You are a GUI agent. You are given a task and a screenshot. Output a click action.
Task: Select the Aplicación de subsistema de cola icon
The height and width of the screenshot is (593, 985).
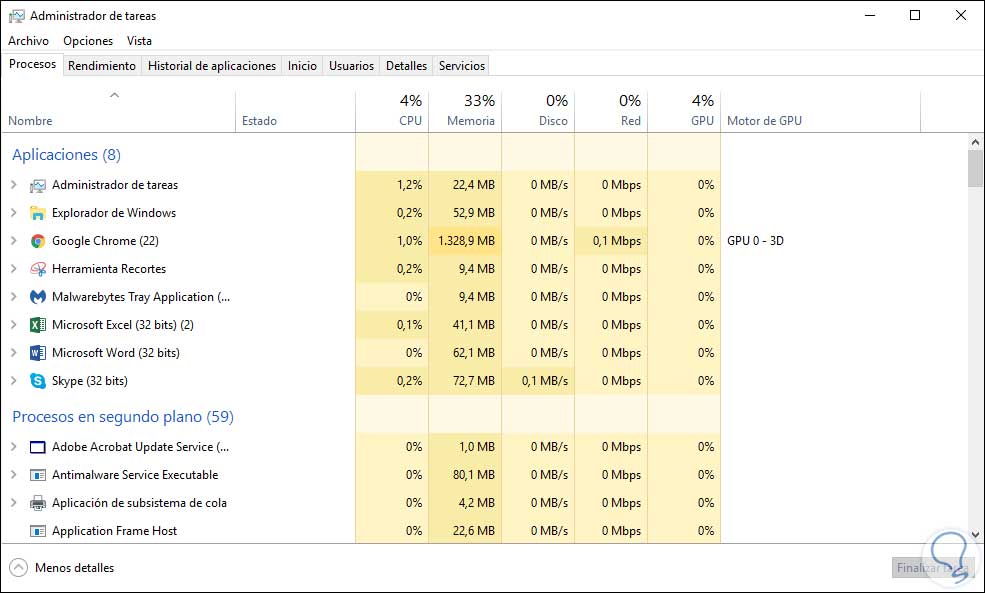tap(38, 503)
